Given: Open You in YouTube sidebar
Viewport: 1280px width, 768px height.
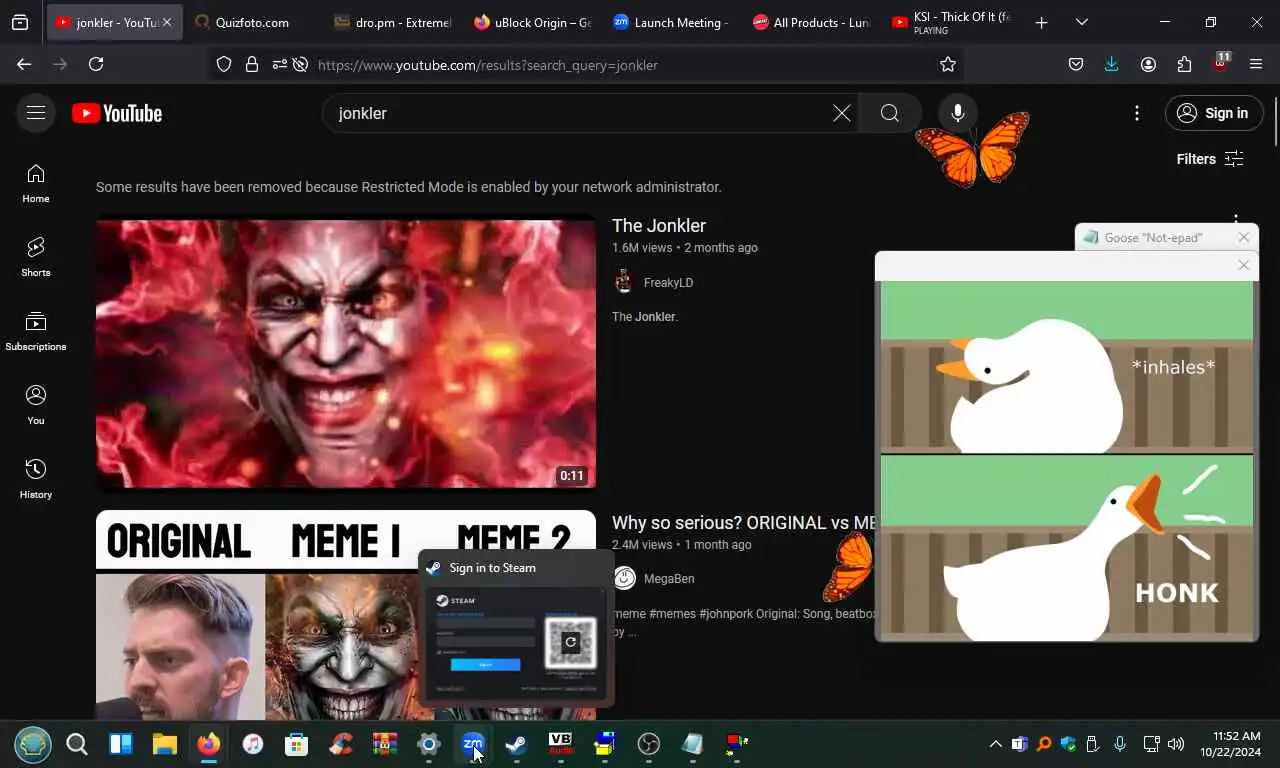Looking at the screenshot, I should click(36, 405).
